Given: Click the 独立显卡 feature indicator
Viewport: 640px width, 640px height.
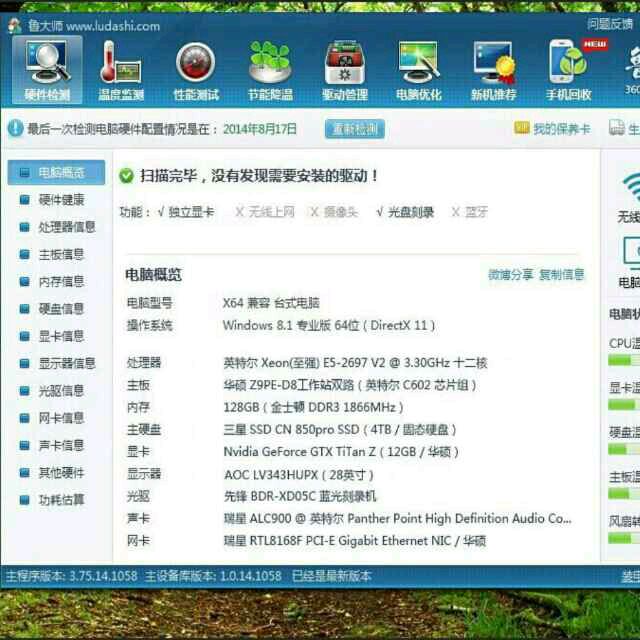Looking at the screenshot, I should click(186, 212).
